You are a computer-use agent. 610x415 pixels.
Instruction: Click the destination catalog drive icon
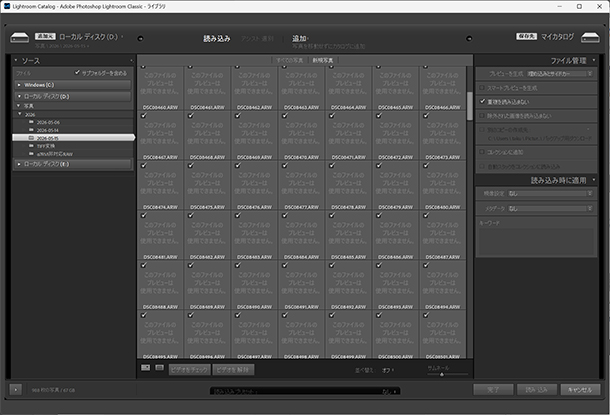coord(590,38)
